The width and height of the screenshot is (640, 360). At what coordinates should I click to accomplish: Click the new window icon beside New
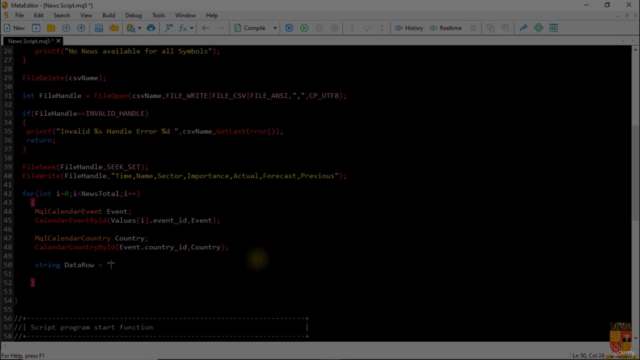pyautogui.click(x=36, y=28)
